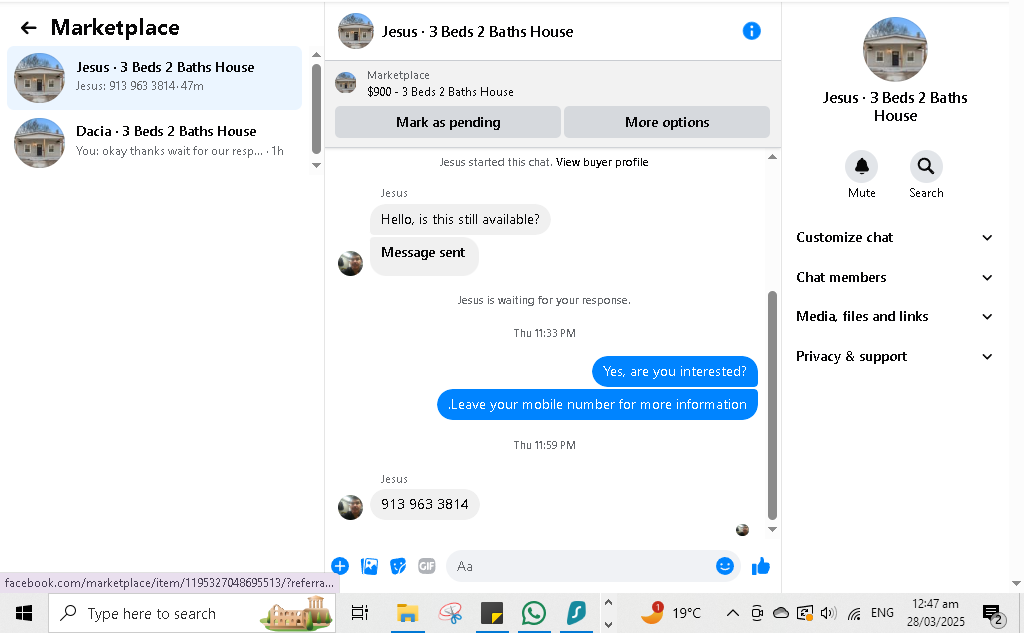This screenshot has width=1024, height=633.
Task: Click 'Leave your mobile number' message bubble
Action: (x=597, y=404)
